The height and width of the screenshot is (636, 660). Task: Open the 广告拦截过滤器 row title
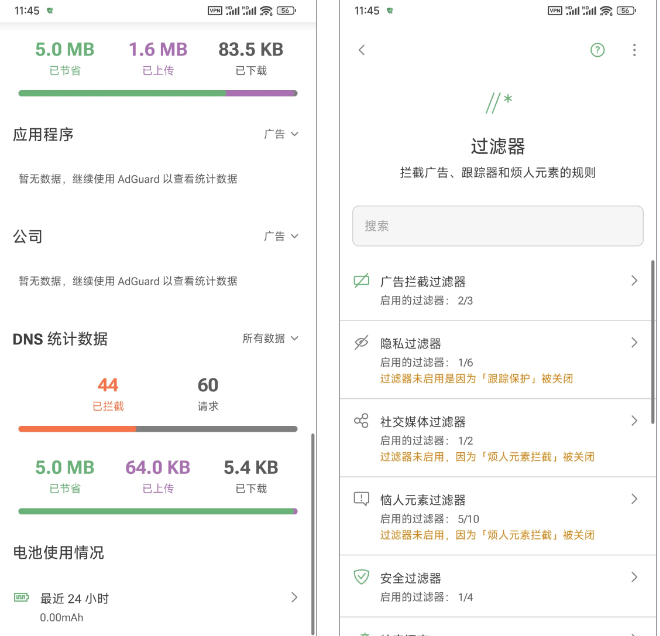423,282
